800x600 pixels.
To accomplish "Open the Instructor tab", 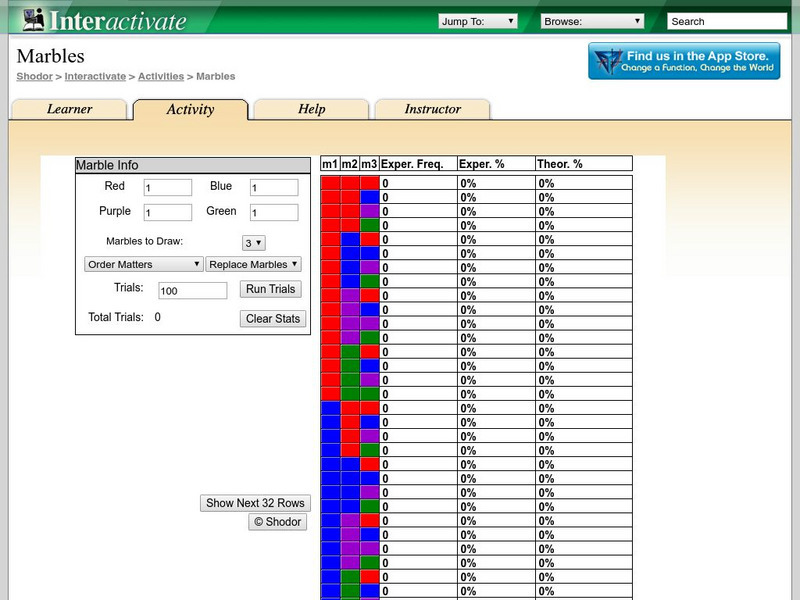I will [432, 109].
